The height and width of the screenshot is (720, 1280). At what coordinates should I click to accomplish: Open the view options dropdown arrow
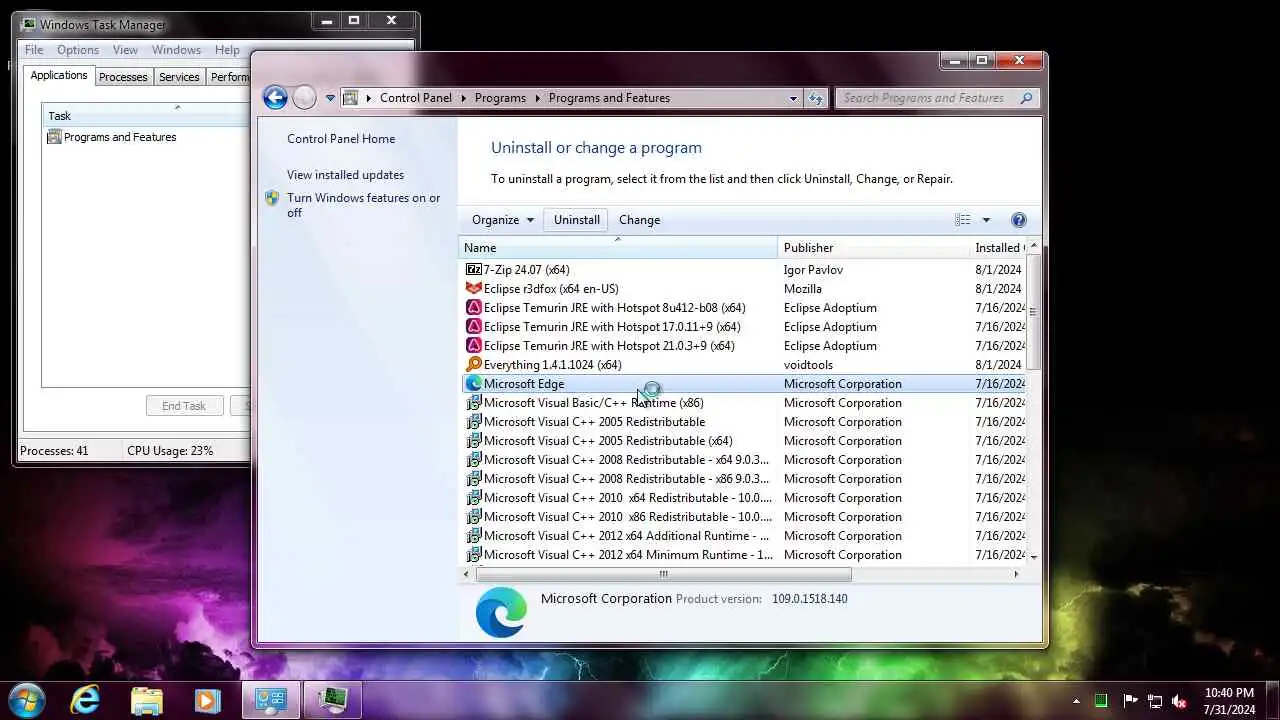click(986, 220)
